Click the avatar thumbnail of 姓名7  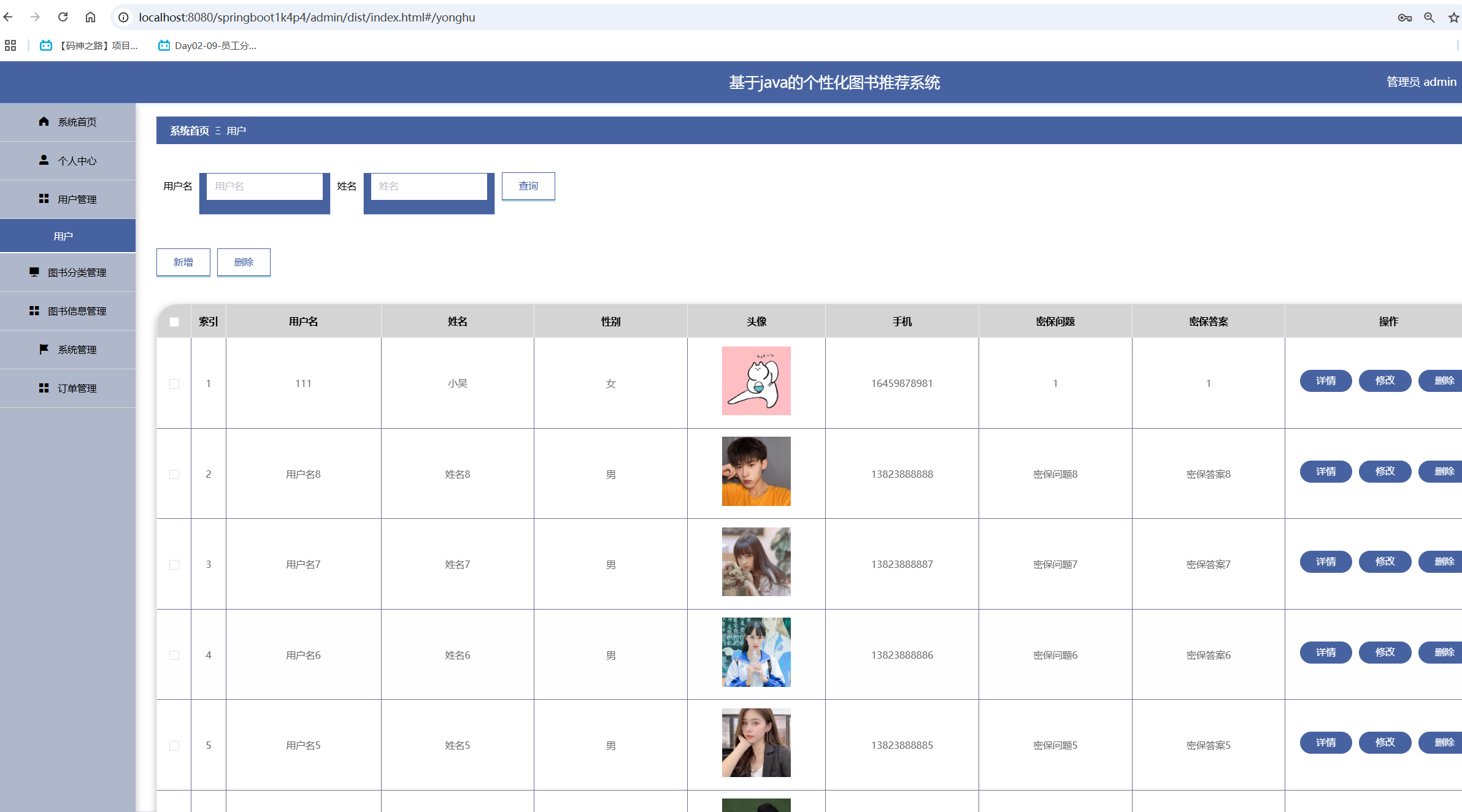(x=756, y=562)
